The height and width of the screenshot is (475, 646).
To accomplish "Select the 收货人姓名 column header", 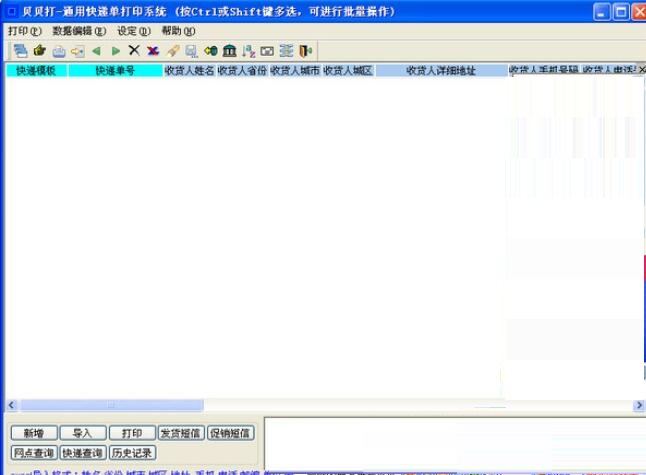I will 190,70.
